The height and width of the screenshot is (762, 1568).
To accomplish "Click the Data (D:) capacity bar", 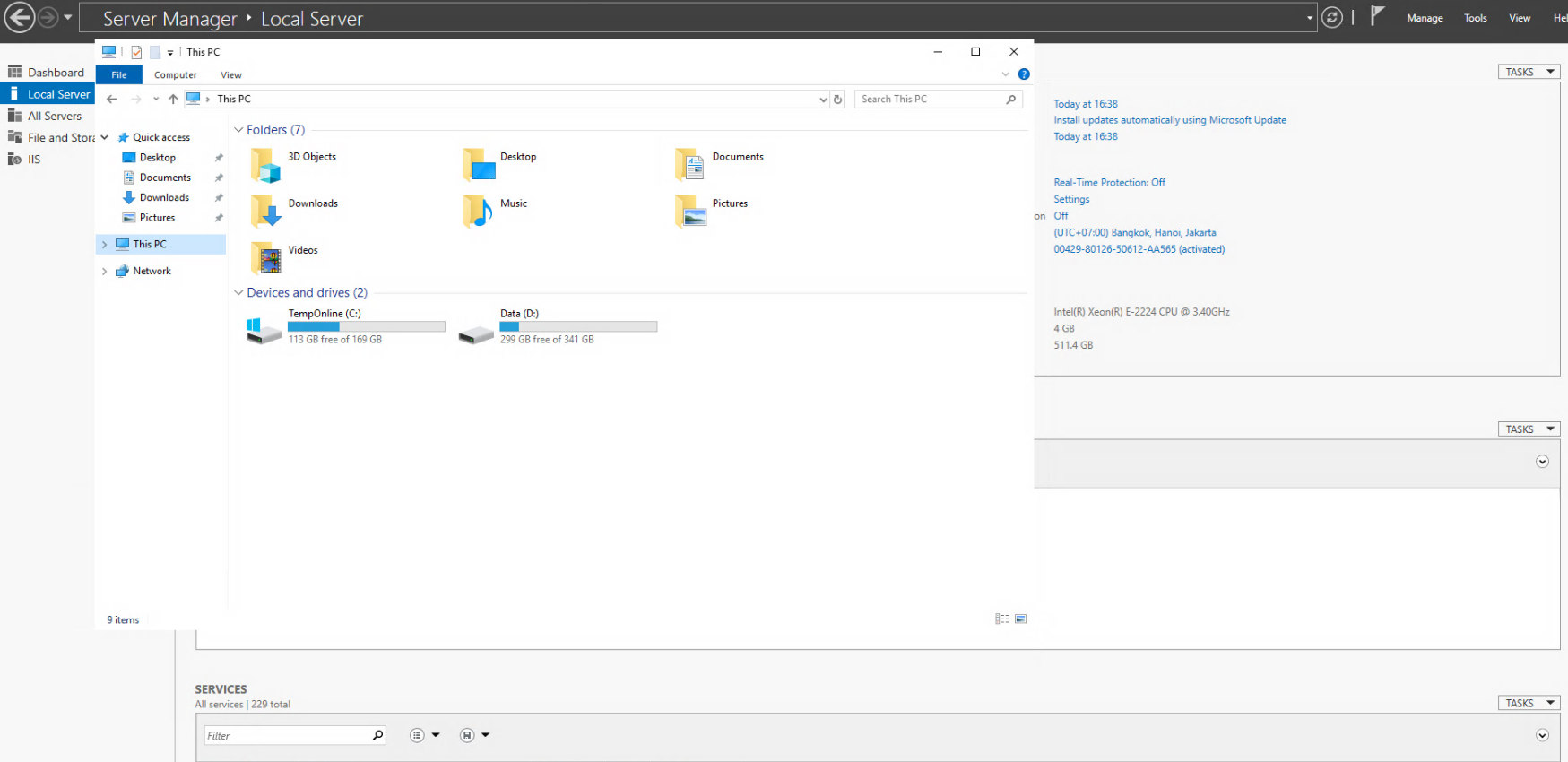I will coord(578,327).
